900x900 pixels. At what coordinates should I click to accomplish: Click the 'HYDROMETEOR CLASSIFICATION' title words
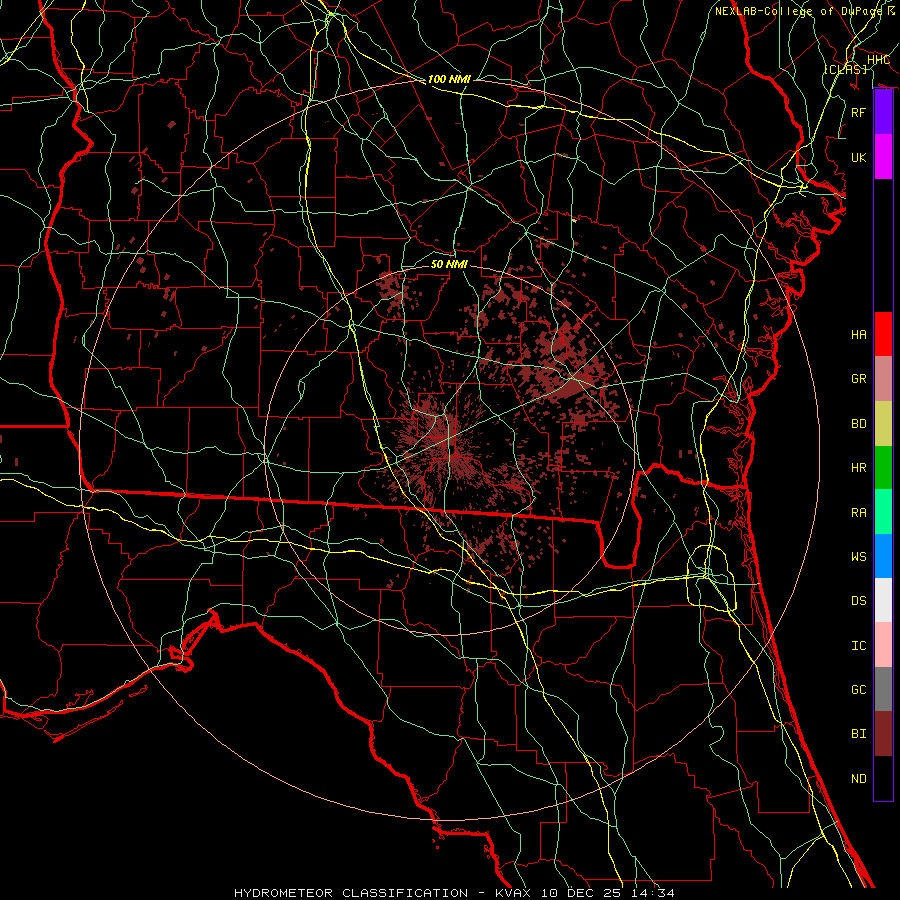(351, 893)
